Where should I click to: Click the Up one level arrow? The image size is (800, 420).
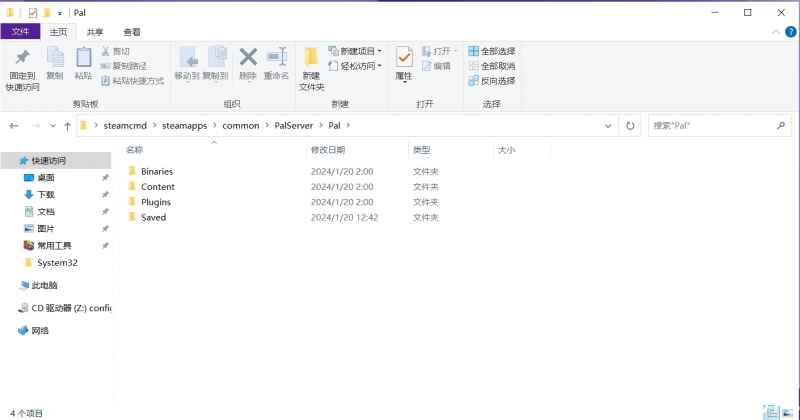[67, 126]
